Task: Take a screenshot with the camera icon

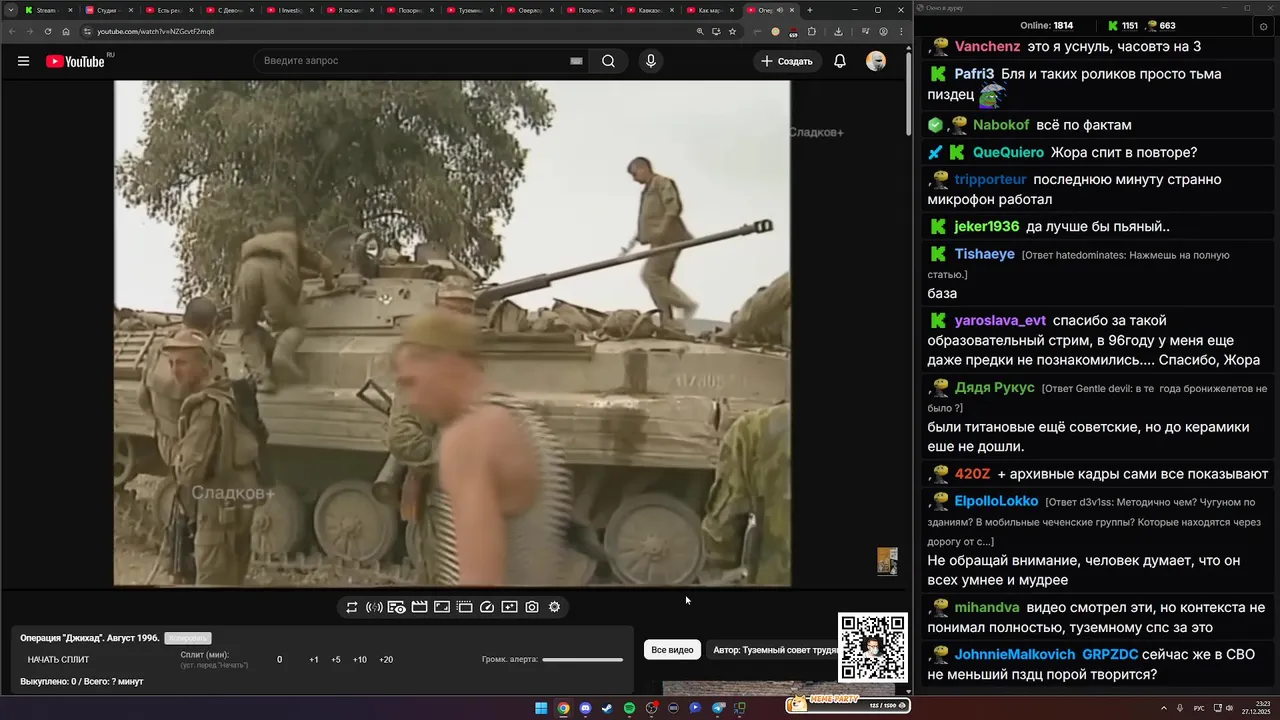Action: [532, 607]
